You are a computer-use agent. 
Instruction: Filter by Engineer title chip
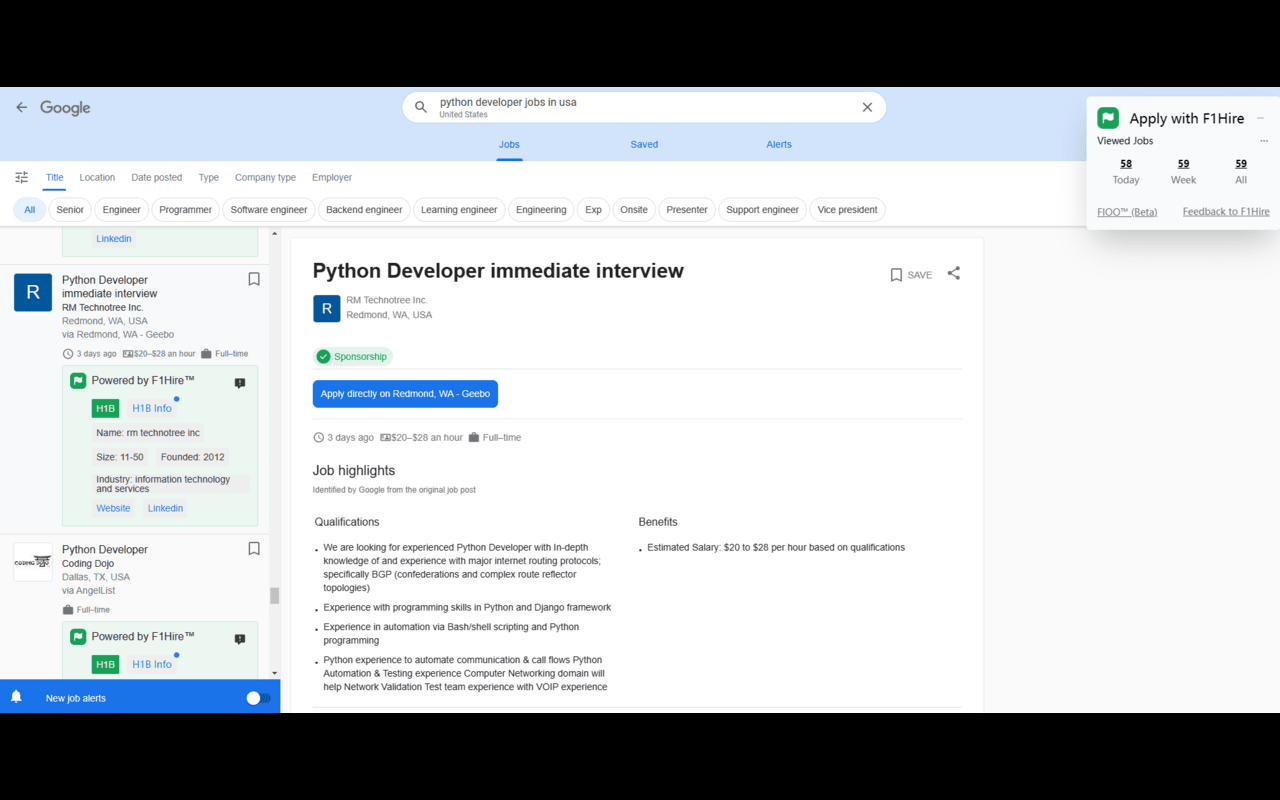[121, 210]
